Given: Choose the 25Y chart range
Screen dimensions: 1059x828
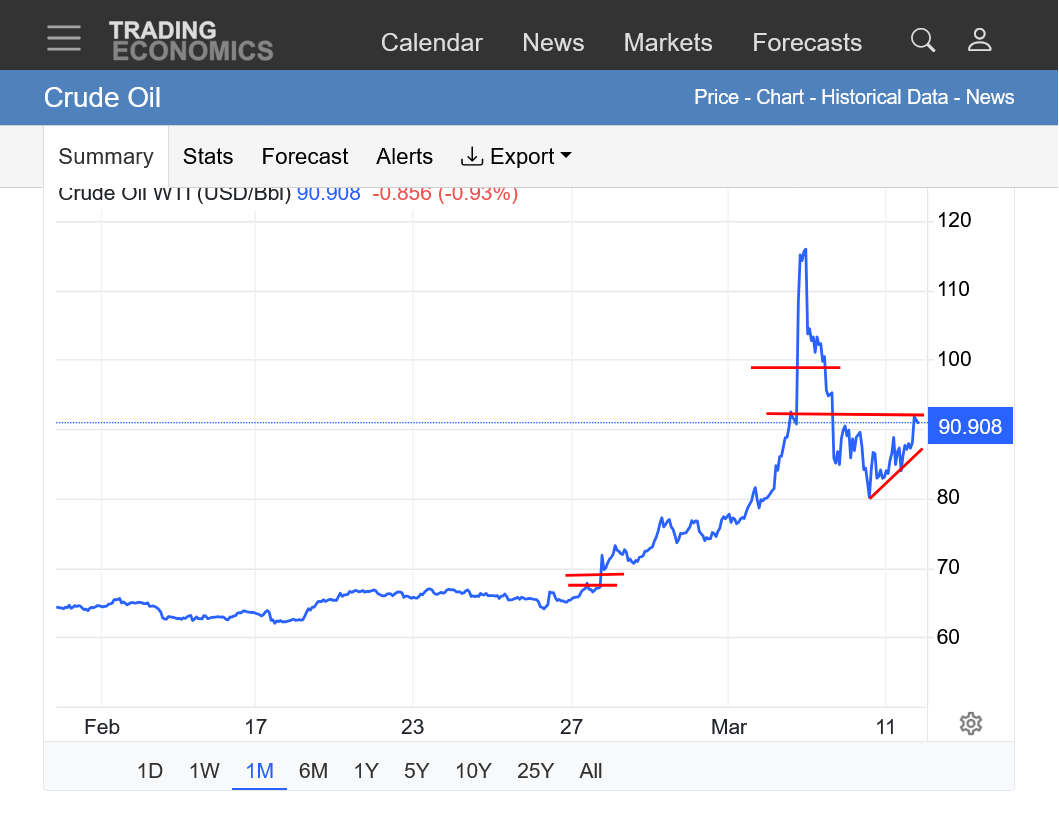Looking at the screenshot, I should [535, 771].
